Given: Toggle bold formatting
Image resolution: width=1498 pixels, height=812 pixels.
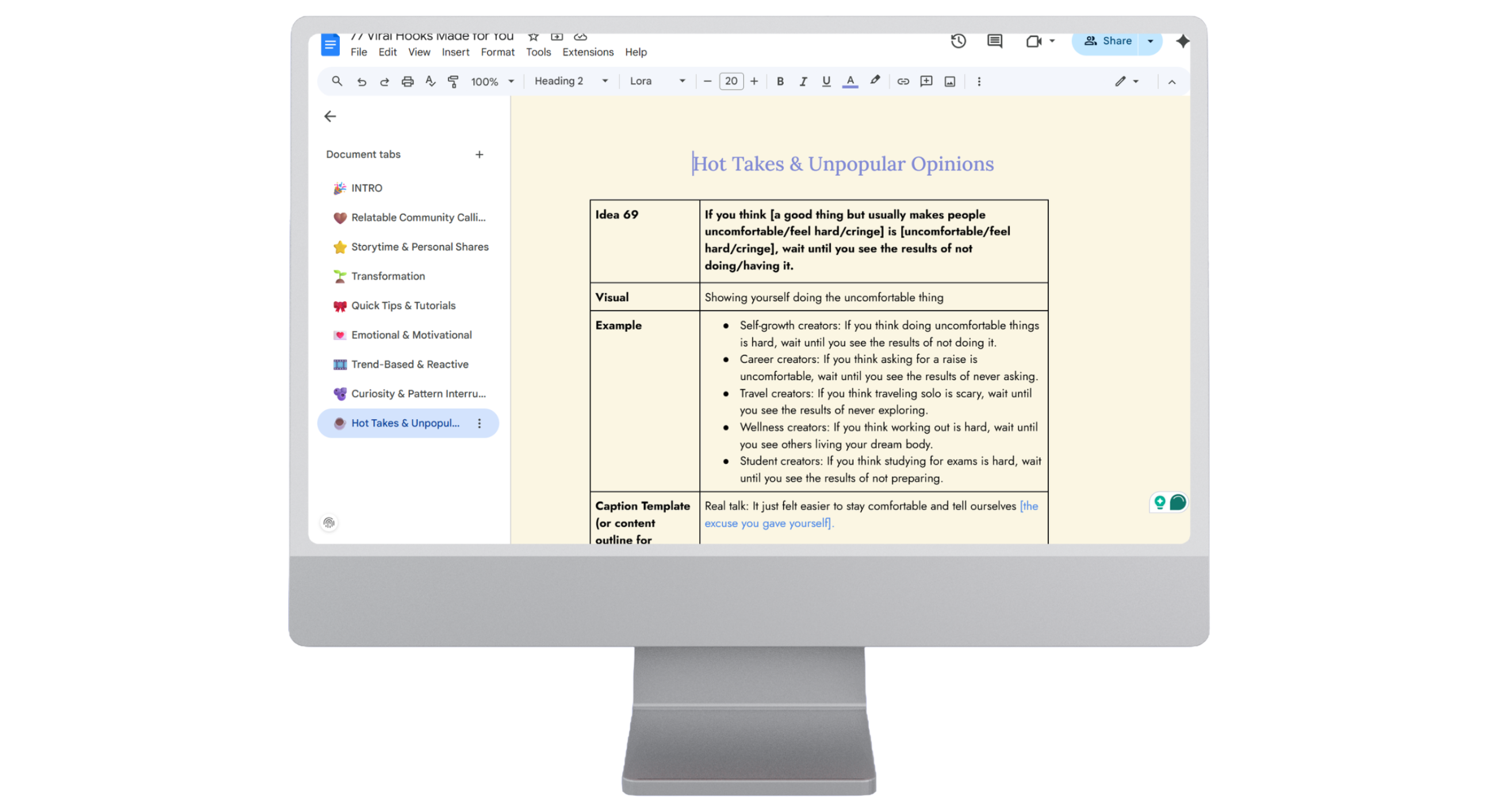Looking at the screenshot, I should click(x=780, y=82).
